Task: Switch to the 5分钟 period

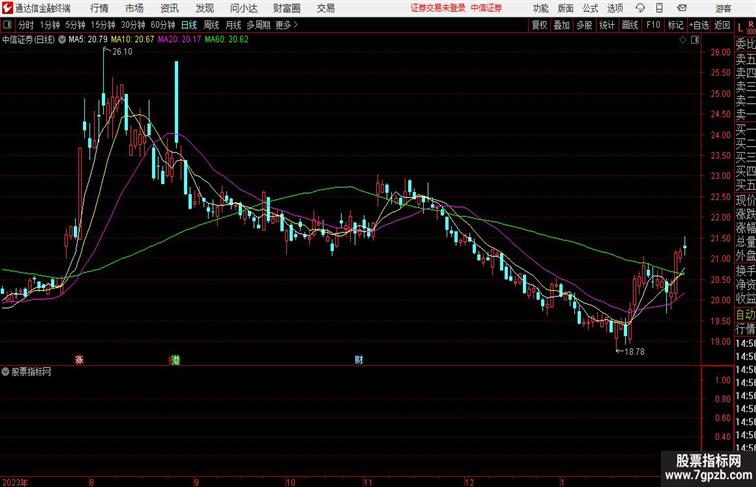Action: (x=75, y=25)
